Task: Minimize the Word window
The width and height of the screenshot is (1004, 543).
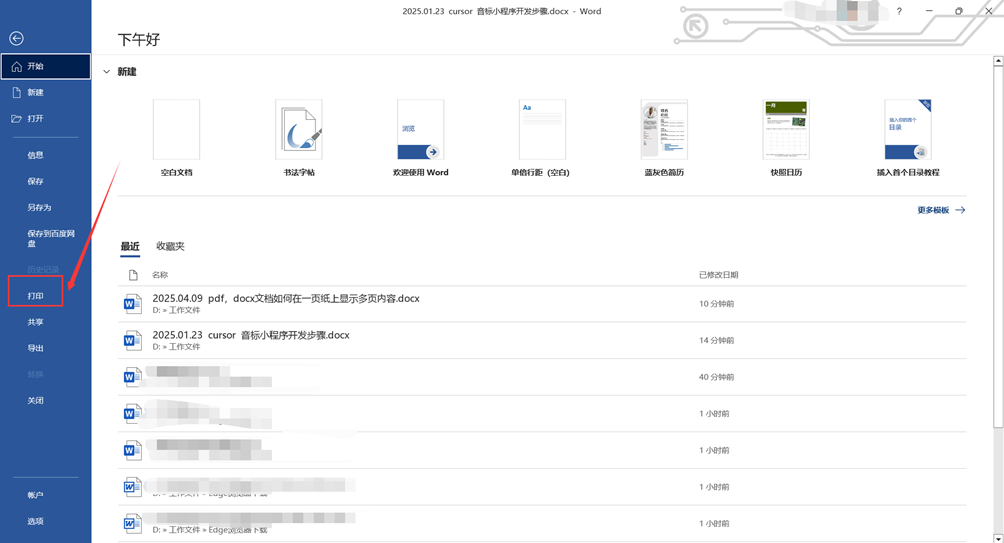Action: point(929,12)
